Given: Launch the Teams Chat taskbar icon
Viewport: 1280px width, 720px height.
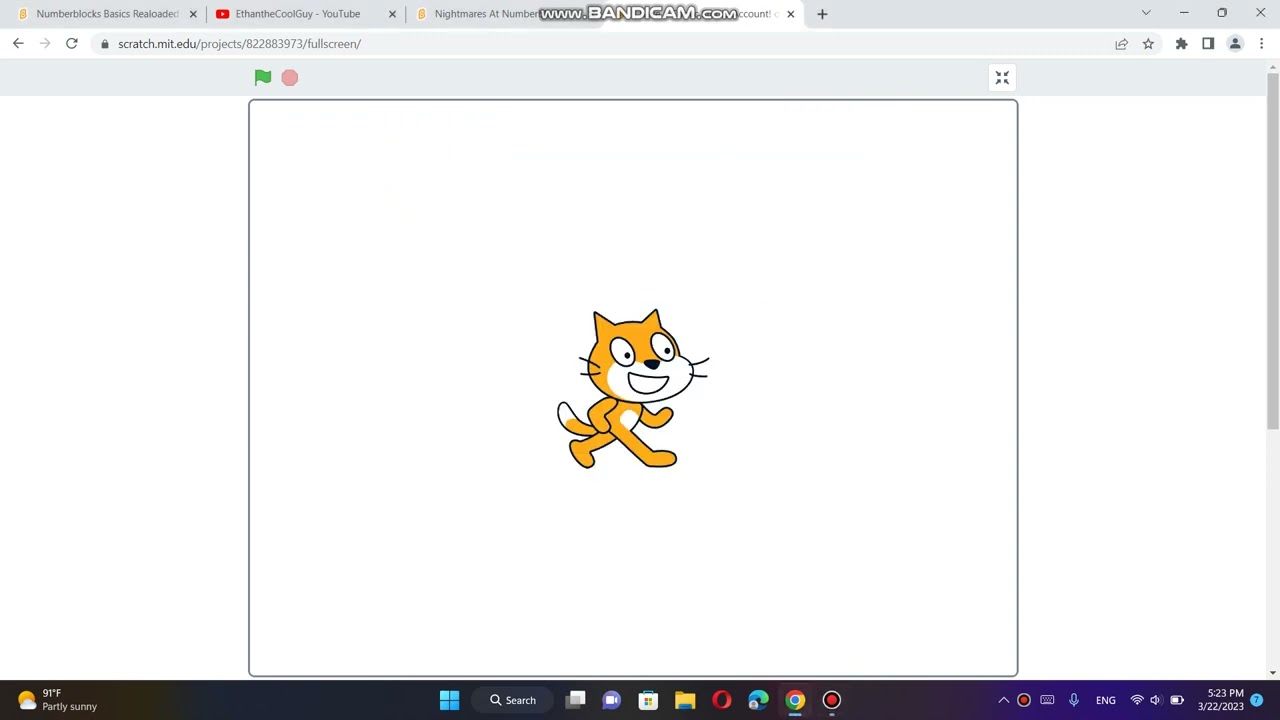Looking at the screenshot, I should (612, 700).
